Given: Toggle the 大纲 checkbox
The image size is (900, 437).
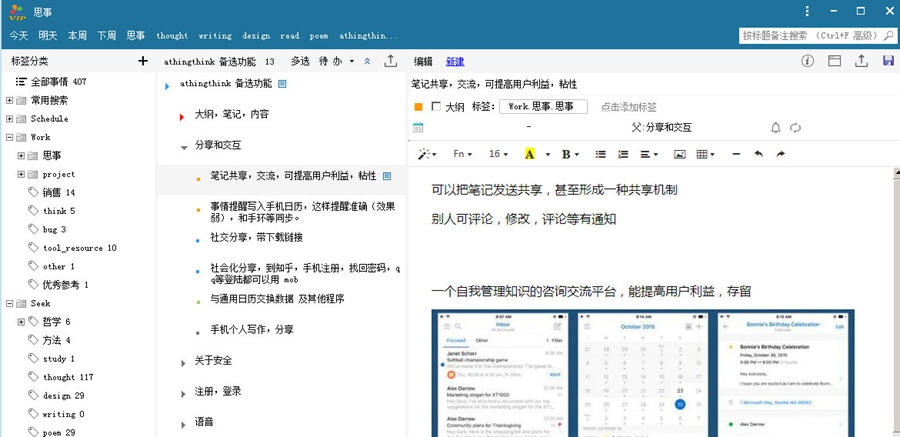Looking at the screenshot, I should (436, 106).
